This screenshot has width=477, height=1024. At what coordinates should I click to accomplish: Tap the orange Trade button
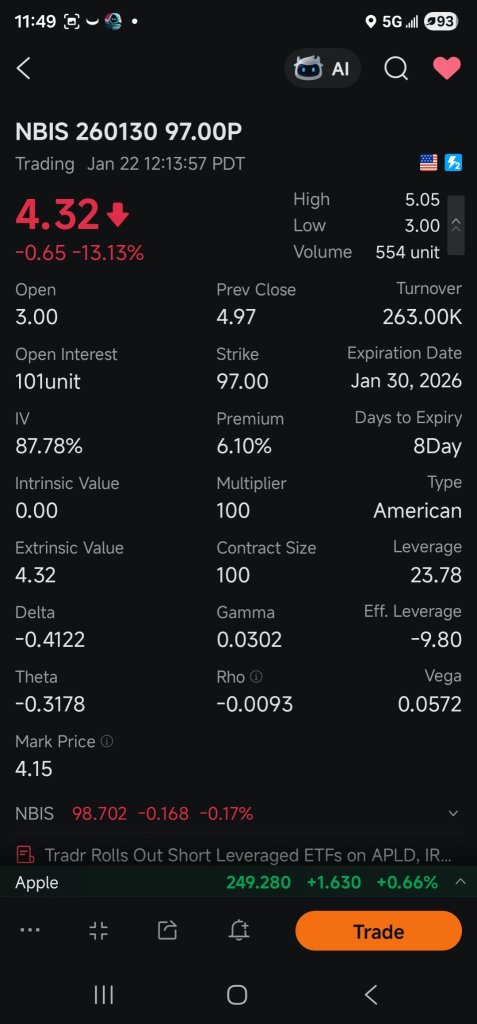pos(378,931)
